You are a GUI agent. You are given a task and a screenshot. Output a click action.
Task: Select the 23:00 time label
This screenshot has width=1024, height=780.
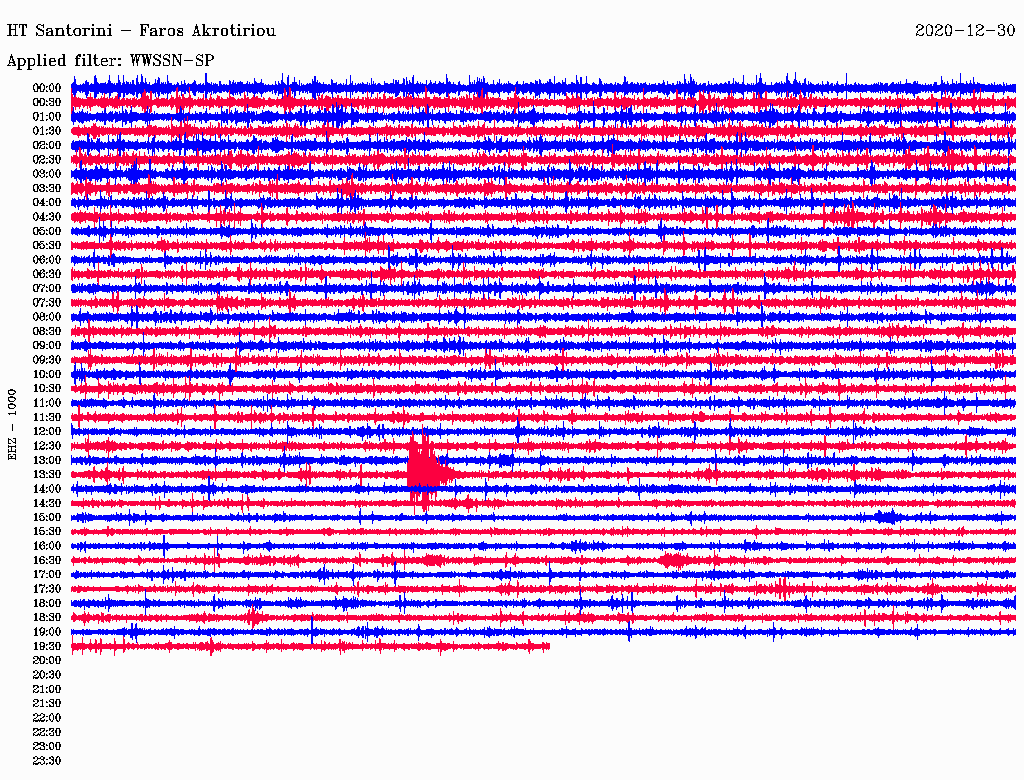46,747
